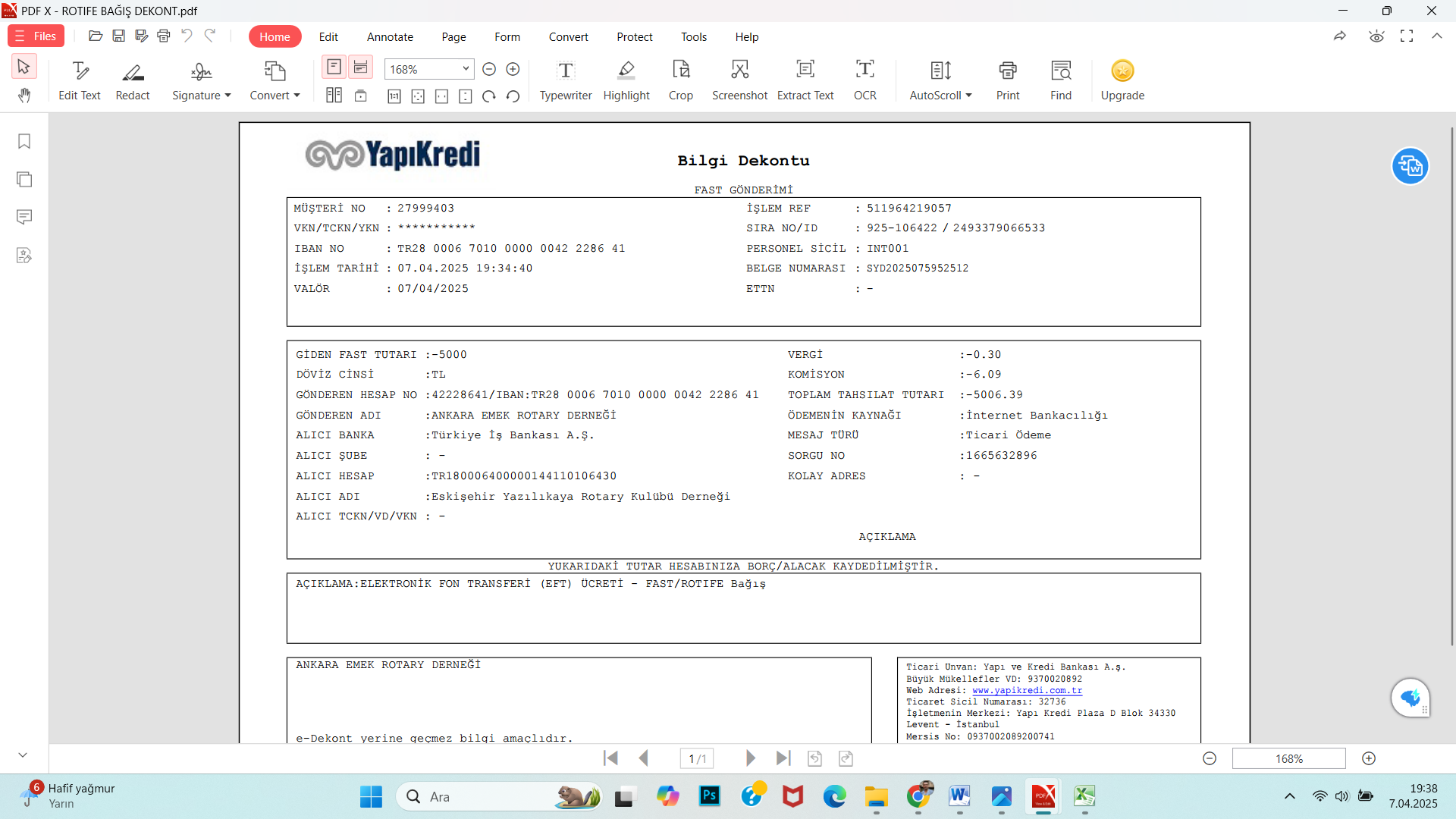Run the OCR tool
This screenshot has width=1456, height=819.
coord(865,80)
